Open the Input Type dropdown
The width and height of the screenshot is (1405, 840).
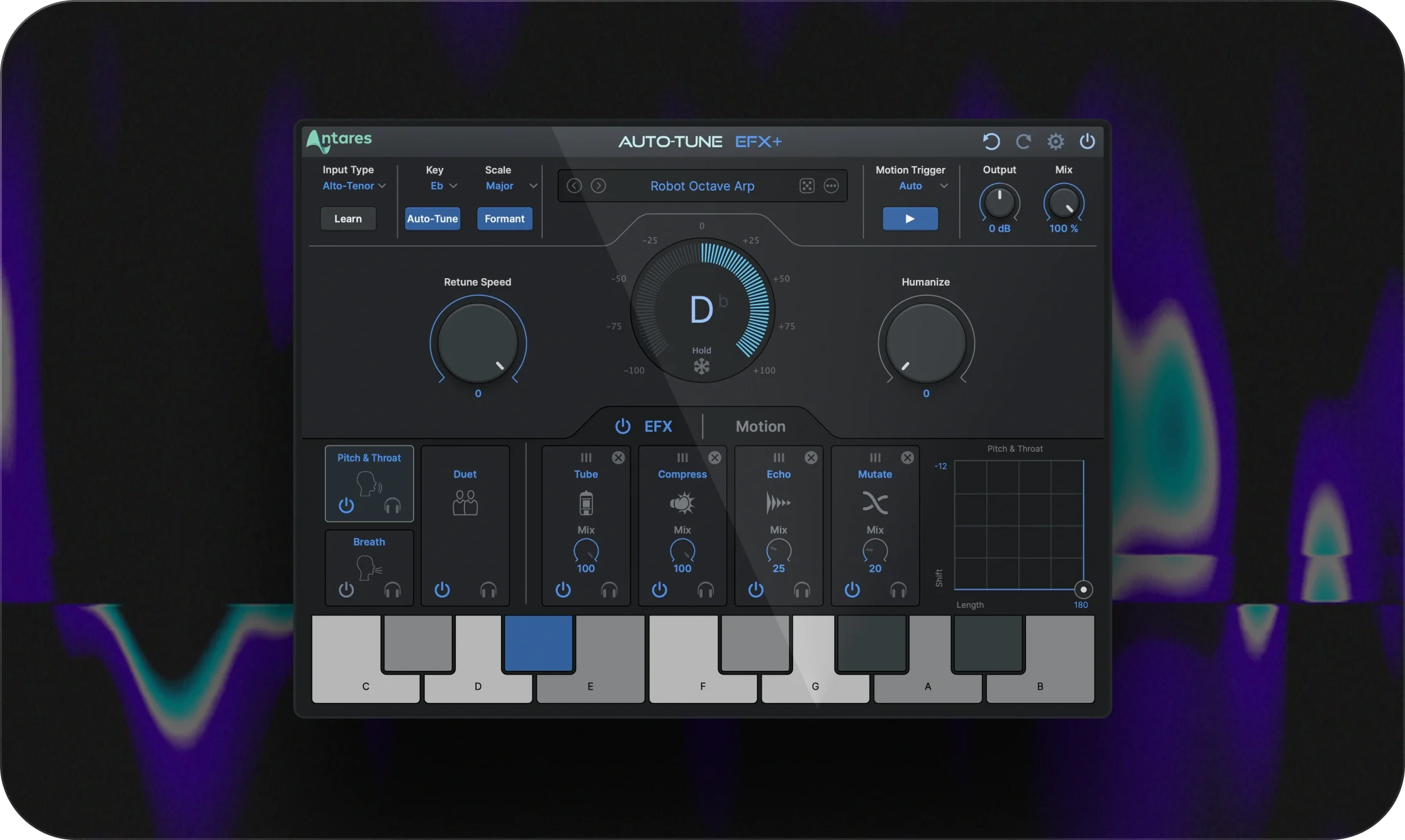354,186
